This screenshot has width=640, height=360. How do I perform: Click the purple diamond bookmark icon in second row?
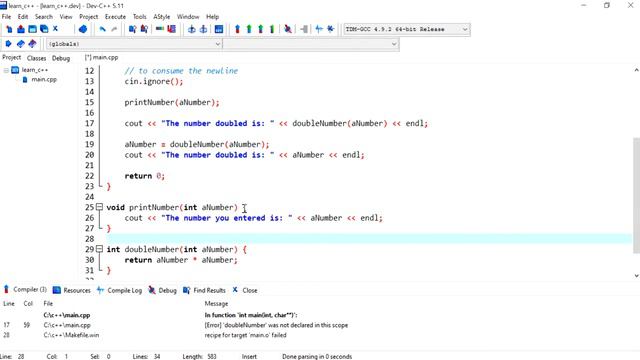pos(32,44)
